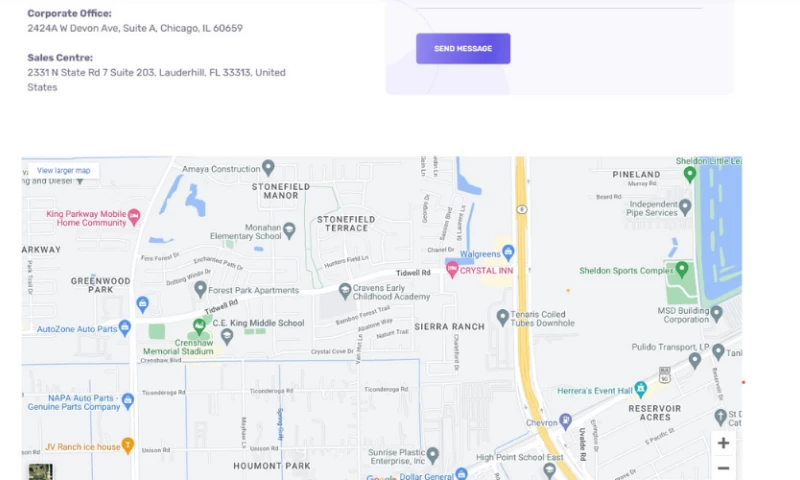
Task: Click the Independent Pipe Services marker
Action: (x=685, y=207)
